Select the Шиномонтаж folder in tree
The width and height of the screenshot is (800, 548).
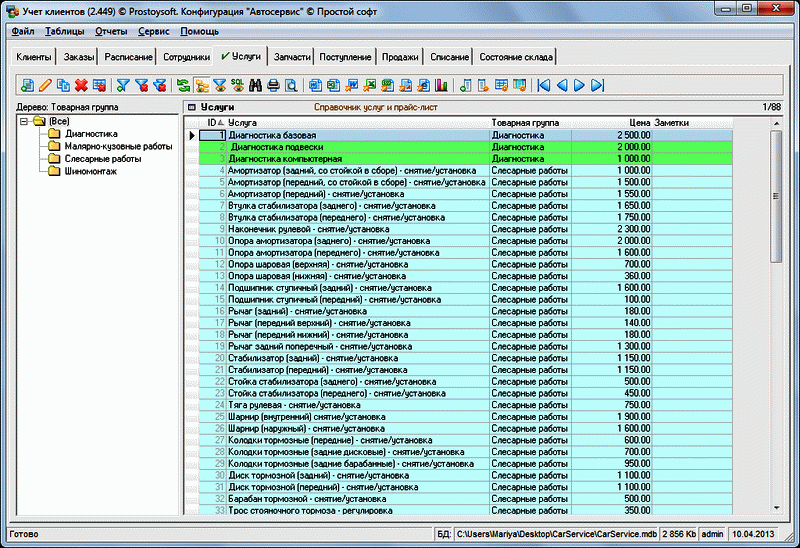[91, 171]
